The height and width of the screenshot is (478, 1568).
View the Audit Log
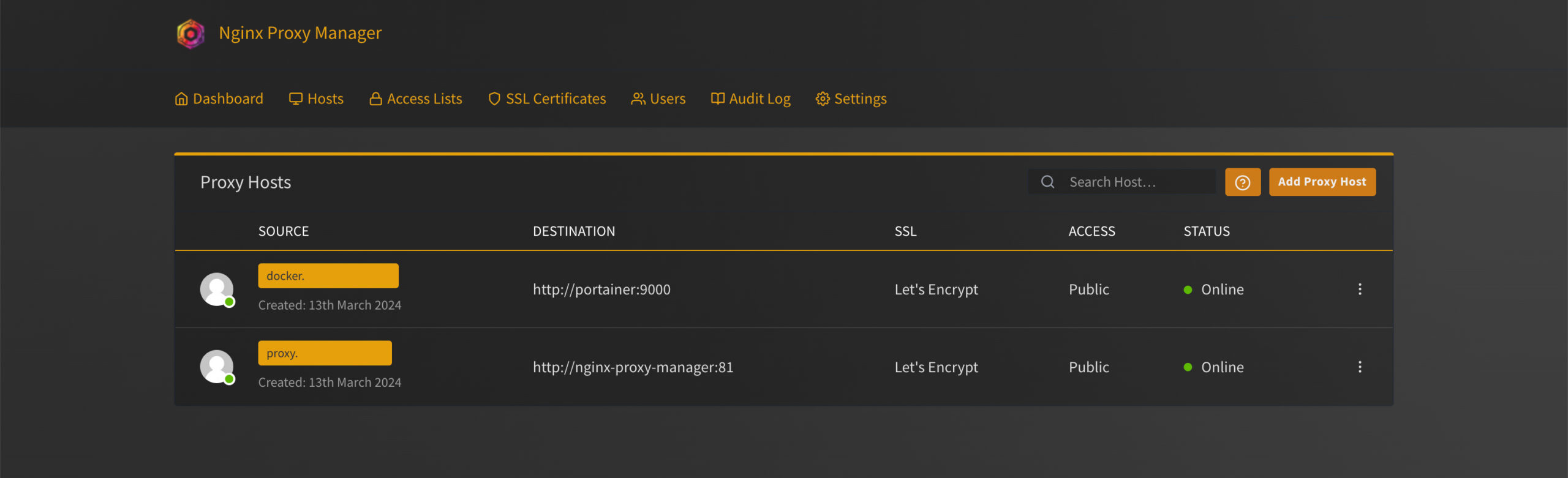pos(751,99)
